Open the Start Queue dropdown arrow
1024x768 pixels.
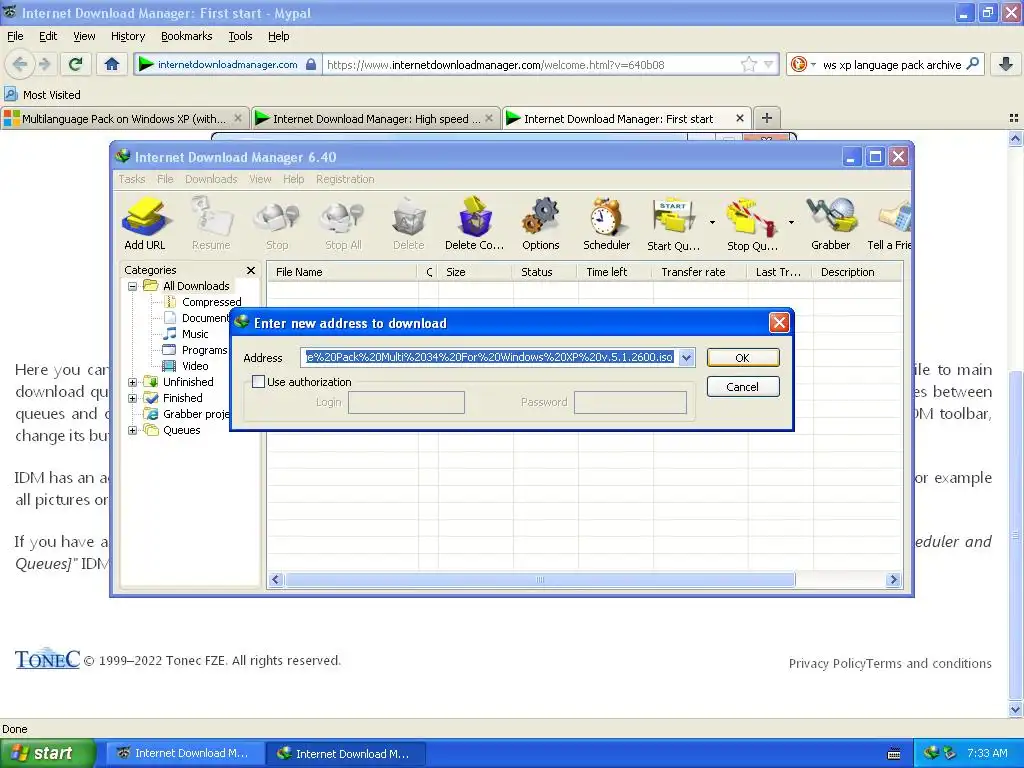click(712, 223)
